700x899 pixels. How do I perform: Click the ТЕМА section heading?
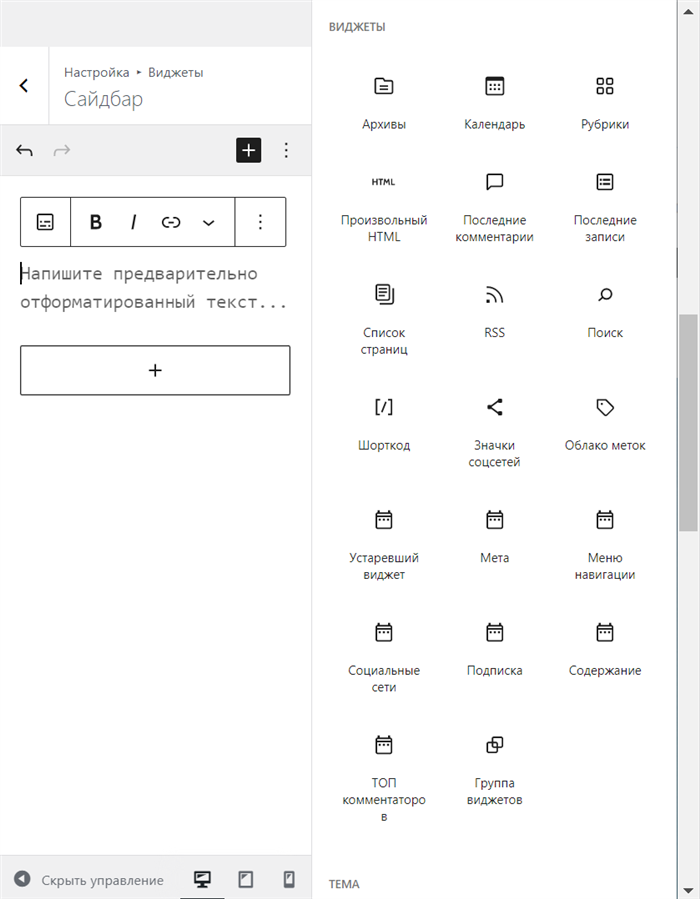coord(344,884)
